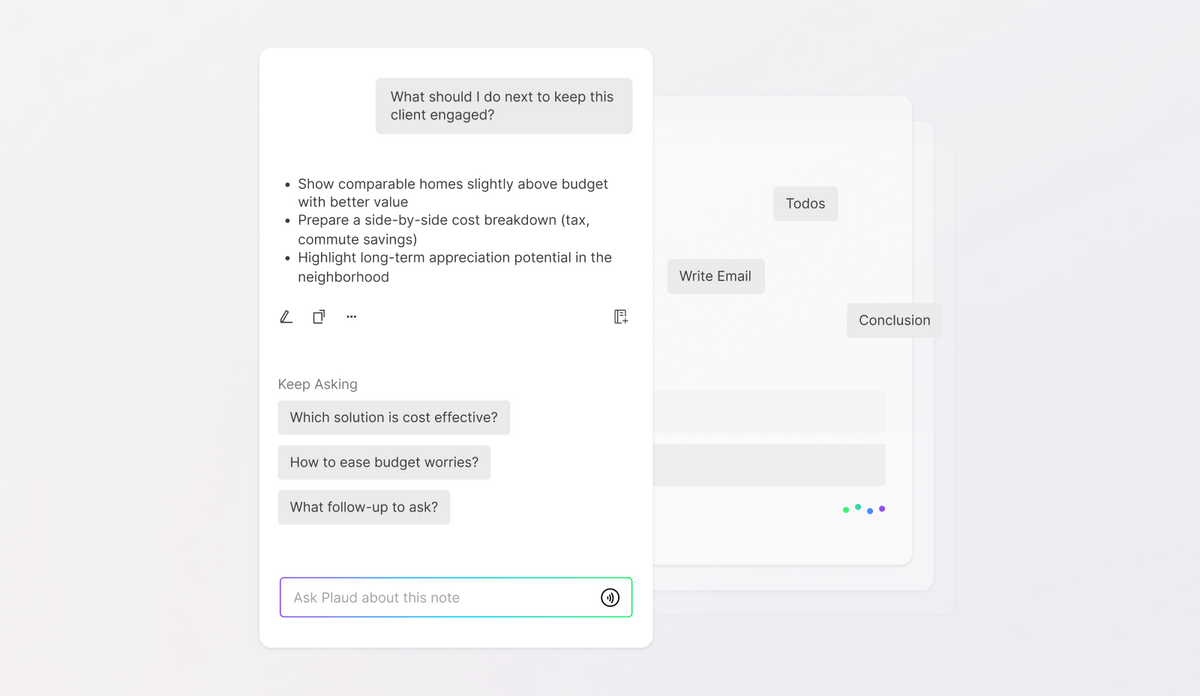Pick the "What follow-up to ask?" suggestion
Screen dimensions: 1200x696
click(x=364, y=507)
